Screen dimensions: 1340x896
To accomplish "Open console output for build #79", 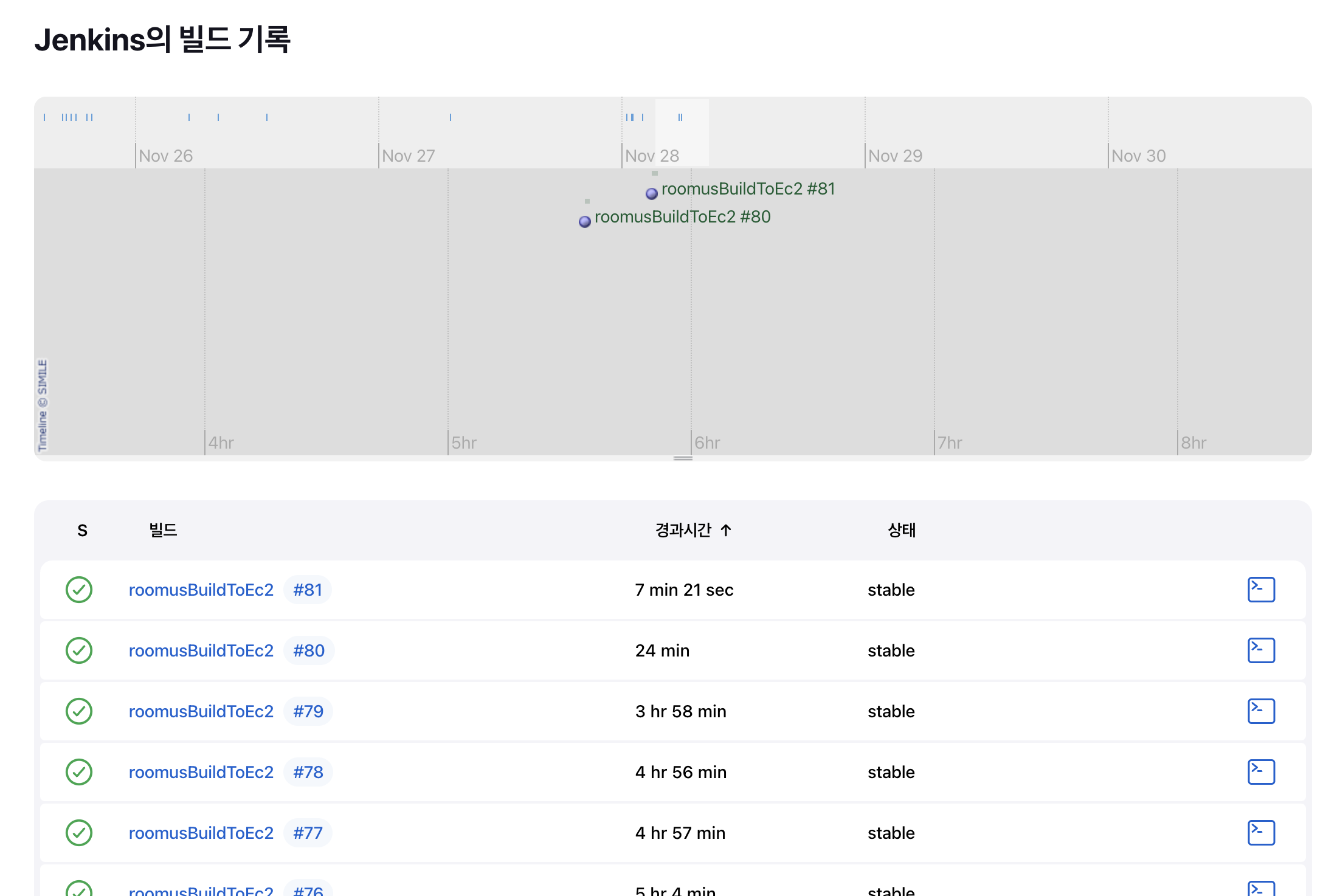I will tap(1260, 711).
